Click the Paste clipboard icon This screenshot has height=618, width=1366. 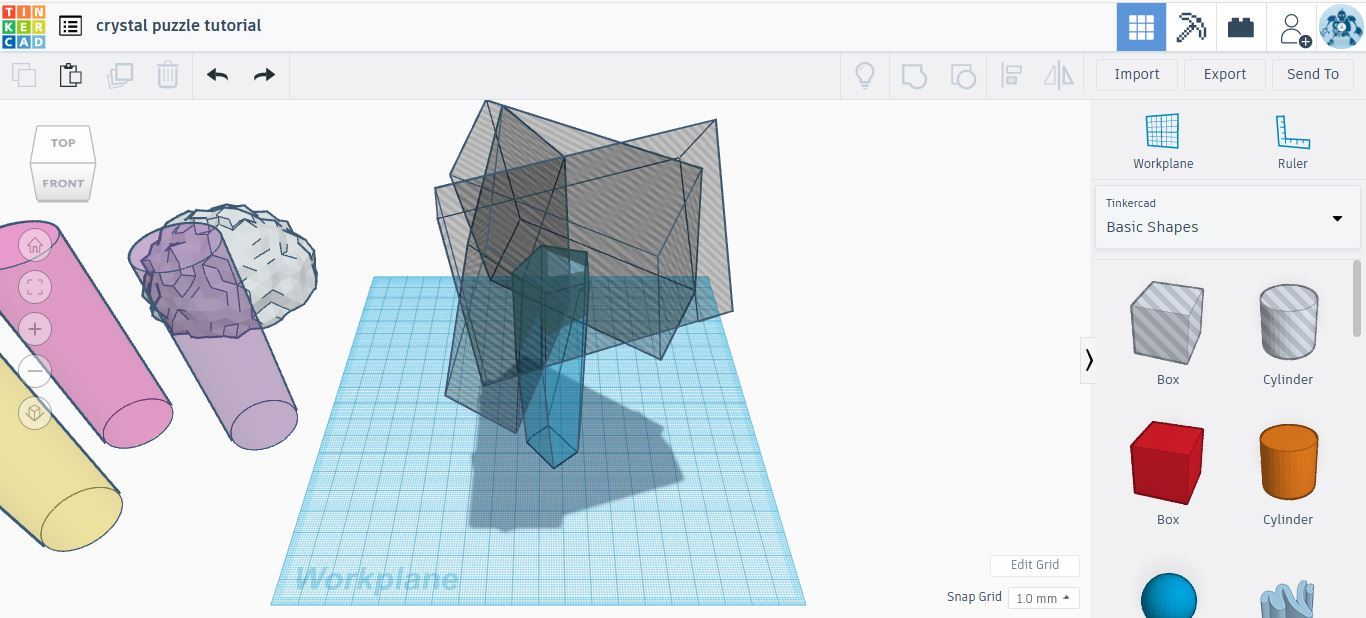[x=70, y=75]
